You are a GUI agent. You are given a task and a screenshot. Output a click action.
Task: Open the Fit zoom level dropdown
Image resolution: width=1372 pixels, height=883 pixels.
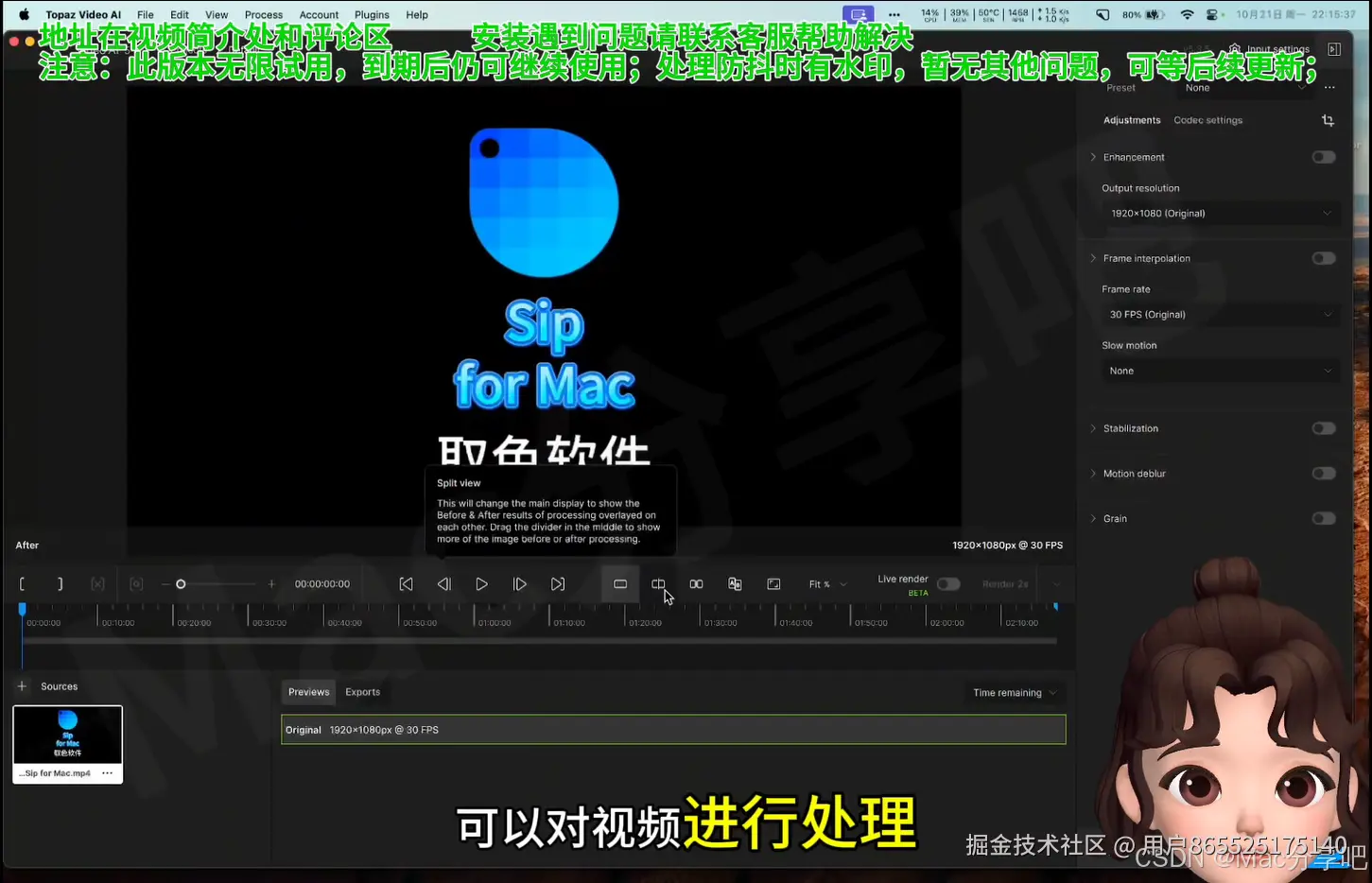pos(825,583)
